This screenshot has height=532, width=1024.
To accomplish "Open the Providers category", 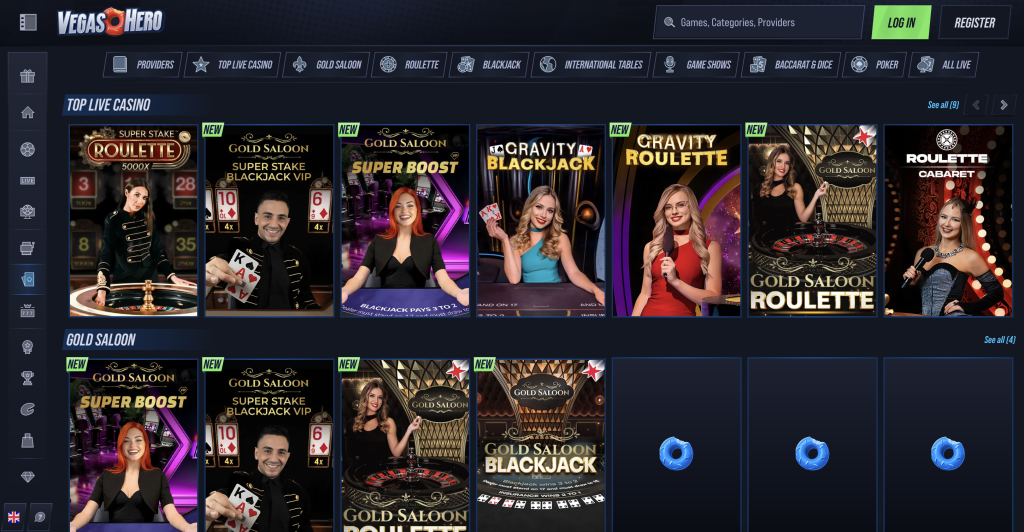I will point(142,65).
